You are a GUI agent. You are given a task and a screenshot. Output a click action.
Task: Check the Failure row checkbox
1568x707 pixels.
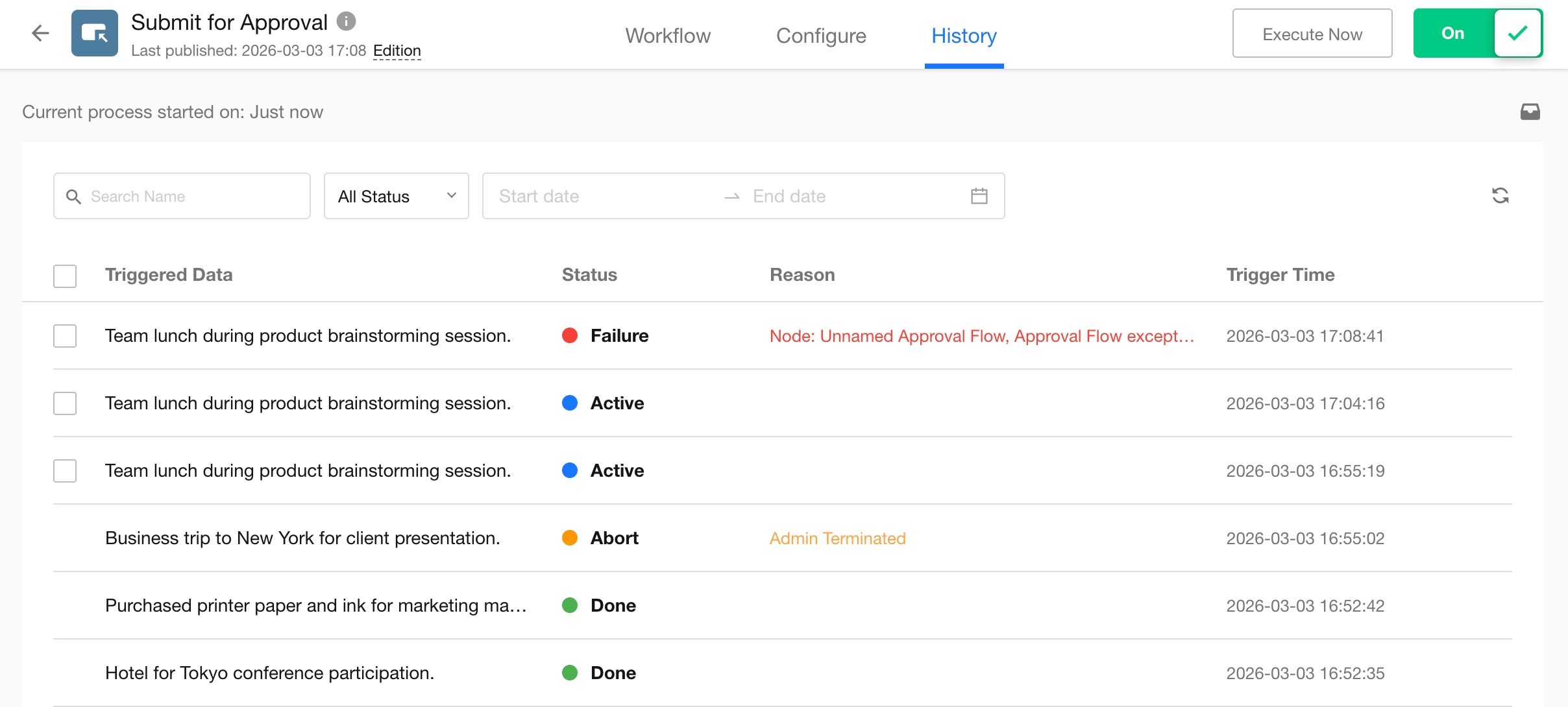[65, 336]
